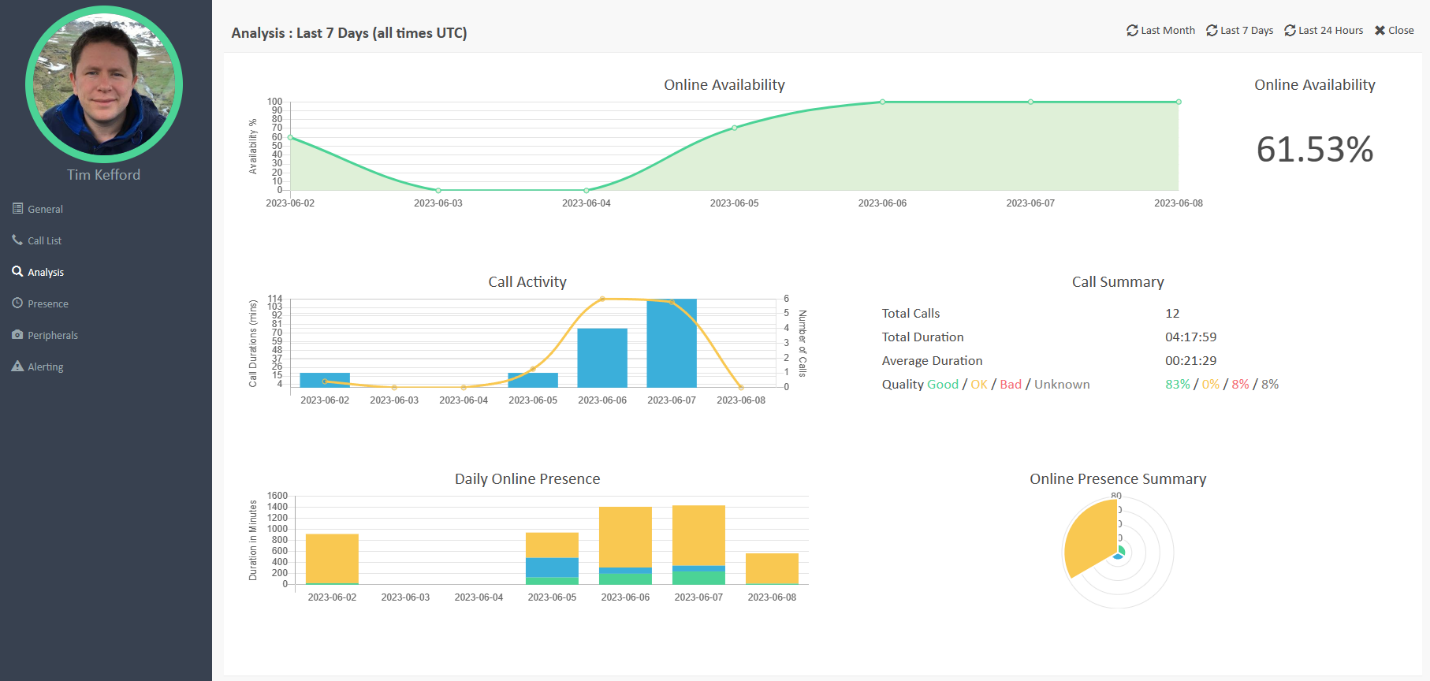The height and width of the screenshot is (681, 1430).
Task: Click Tim Kefford's profile photo
Action: pyautogui.click(x=105, y=84)
